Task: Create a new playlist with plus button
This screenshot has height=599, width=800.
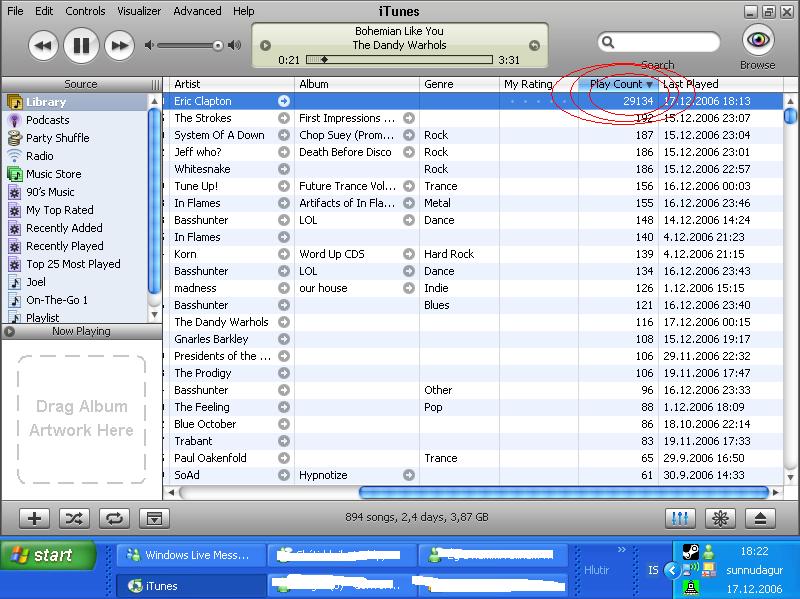Action: (x=34, y=518)
